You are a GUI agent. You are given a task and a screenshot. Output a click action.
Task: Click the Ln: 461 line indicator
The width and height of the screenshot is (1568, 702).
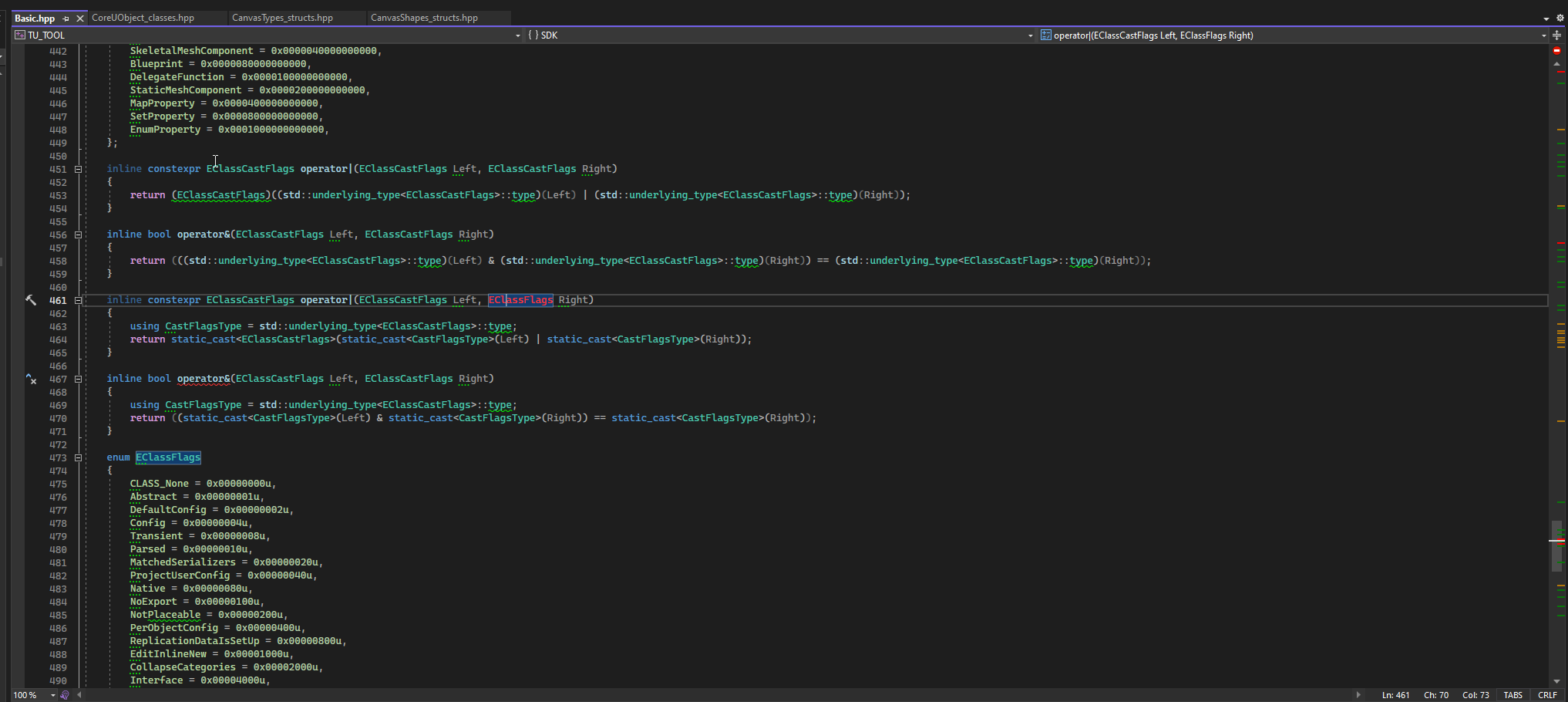(x=1395, y=695)
